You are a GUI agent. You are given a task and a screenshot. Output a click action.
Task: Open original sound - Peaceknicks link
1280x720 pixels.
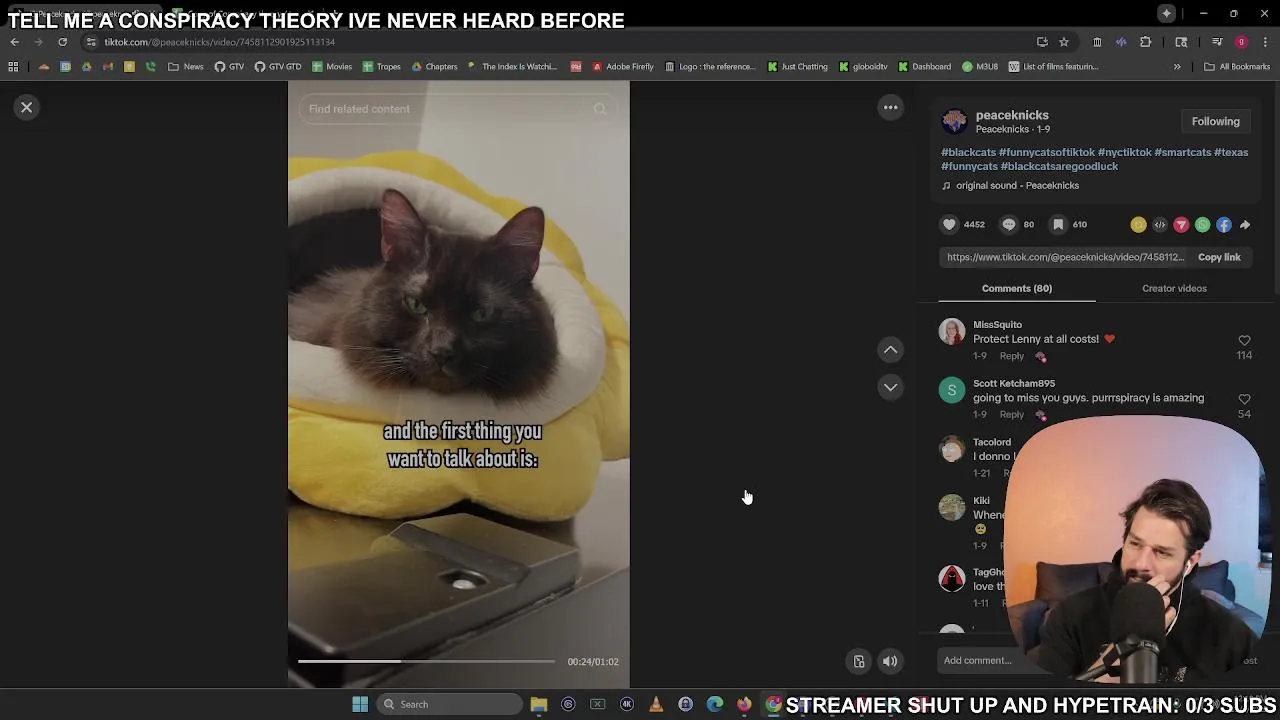pos(1017,185)
